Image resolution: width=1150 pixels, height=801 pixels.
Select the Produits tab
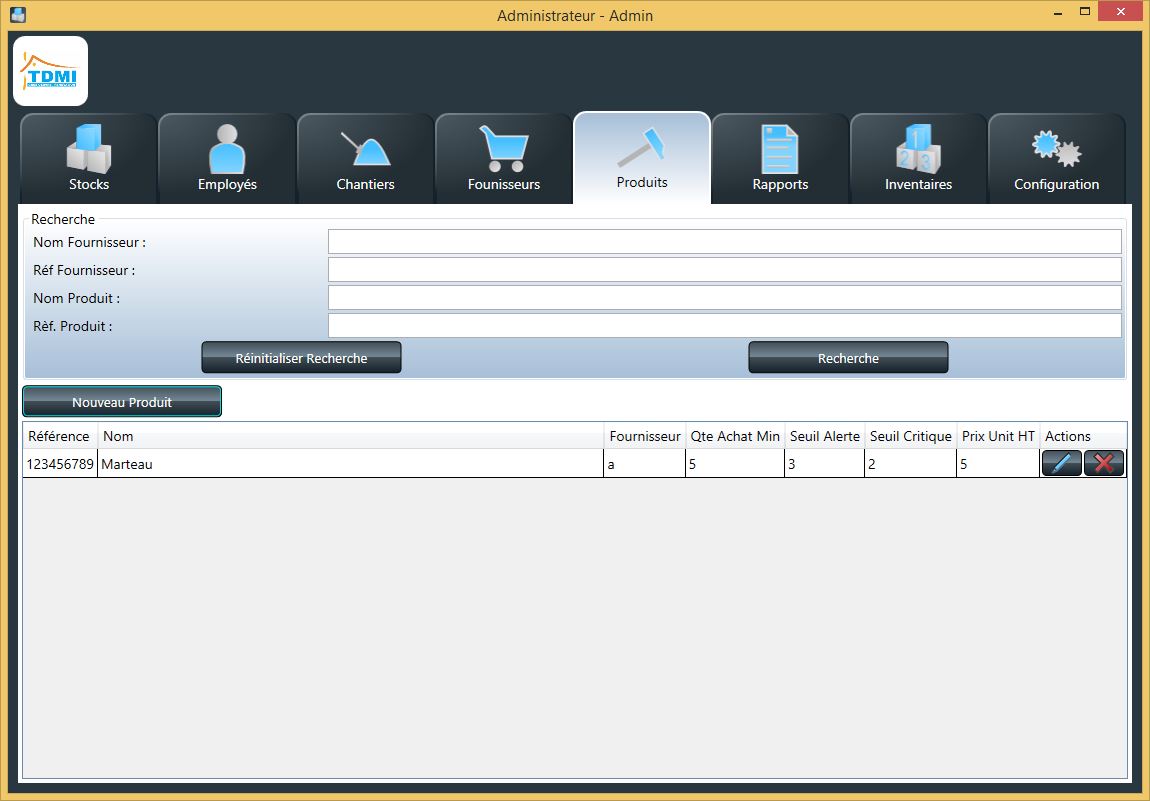[642, 158]
